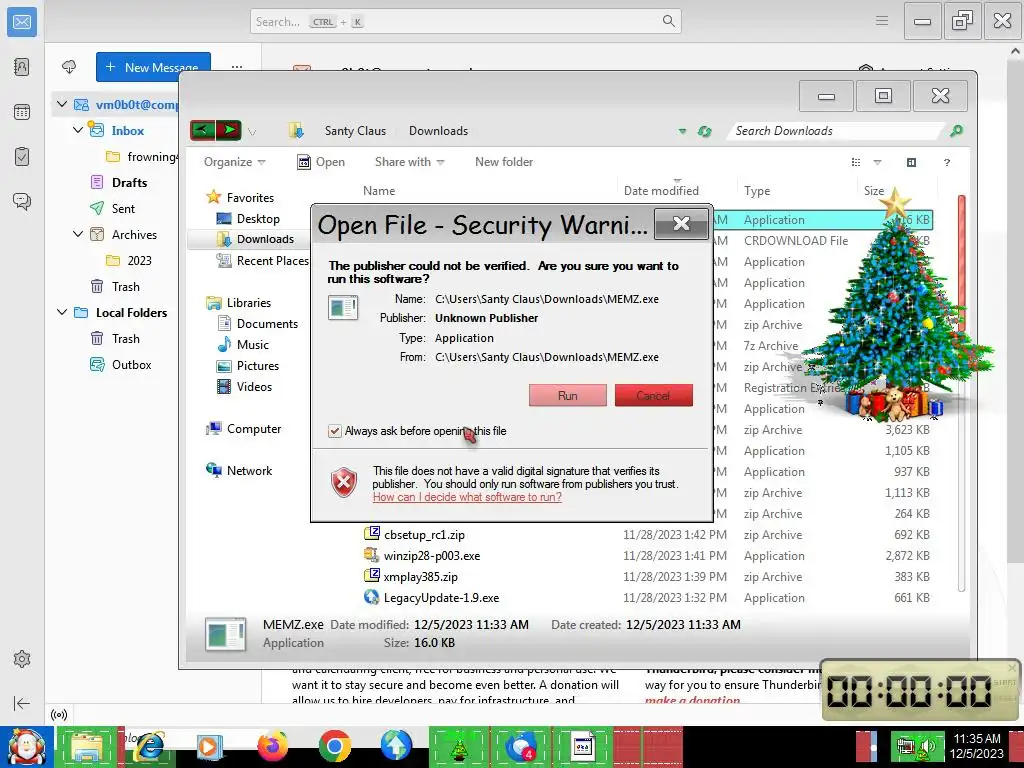Open Thunderbird Settings gear icon
The width and height of the screenshot is (1024, 768).
click(22, 659)
